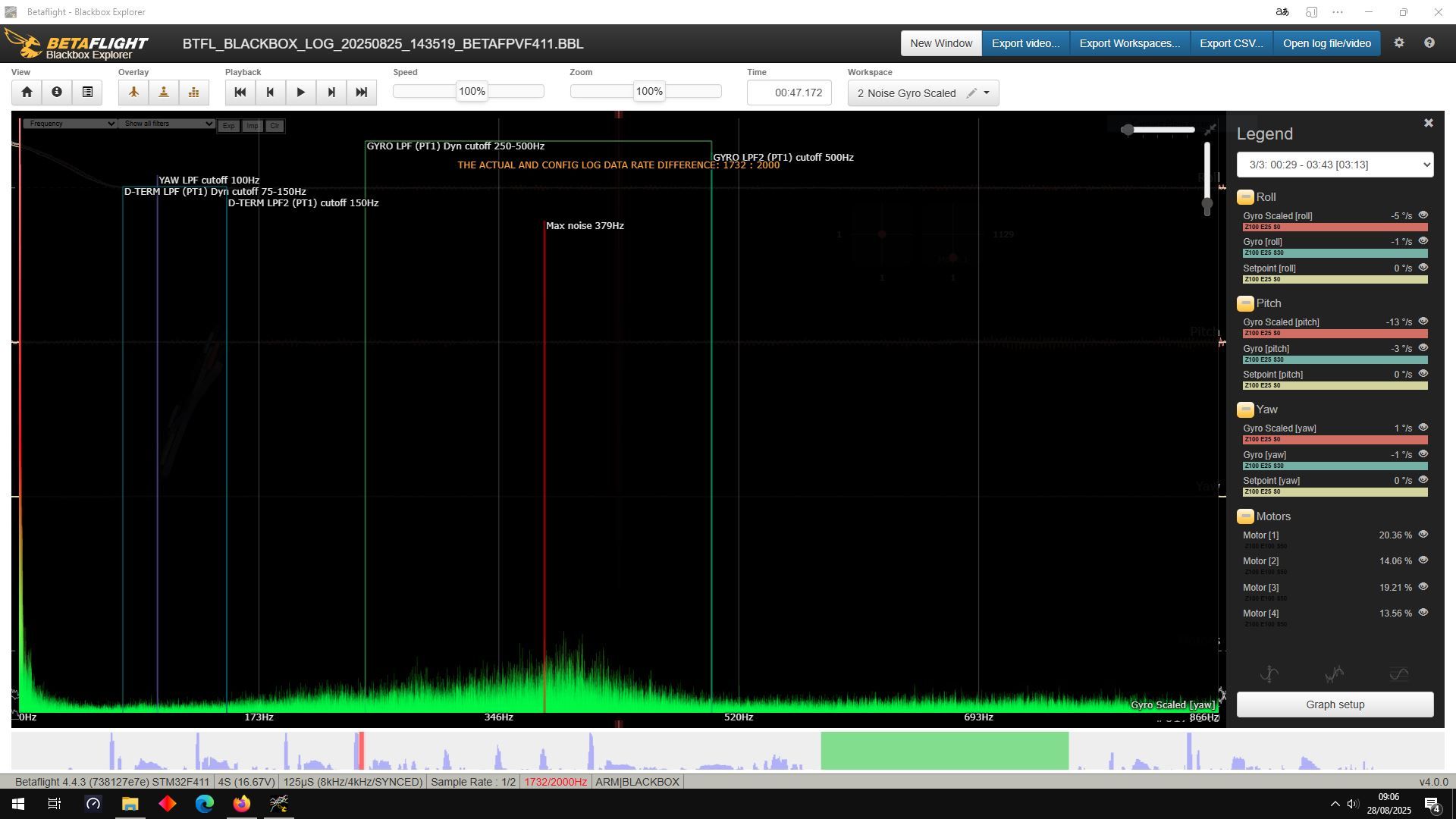Open the settings gear icon

pos(1399,43)
